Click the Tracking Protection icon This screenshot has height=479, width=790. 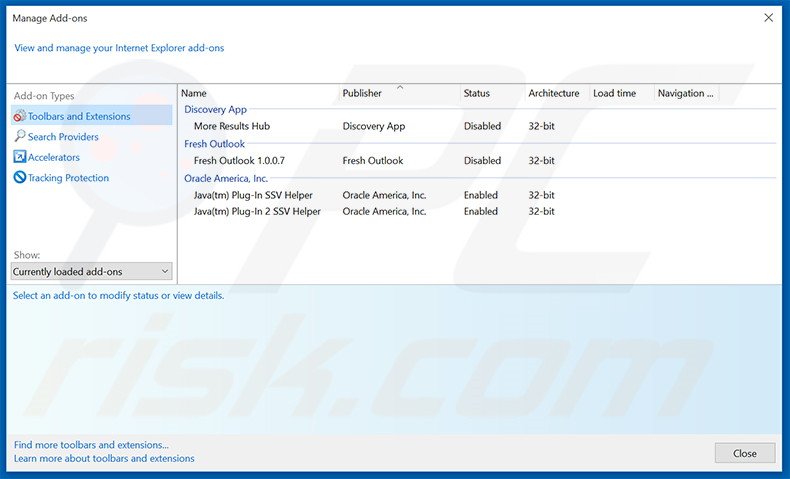[19, 178]
